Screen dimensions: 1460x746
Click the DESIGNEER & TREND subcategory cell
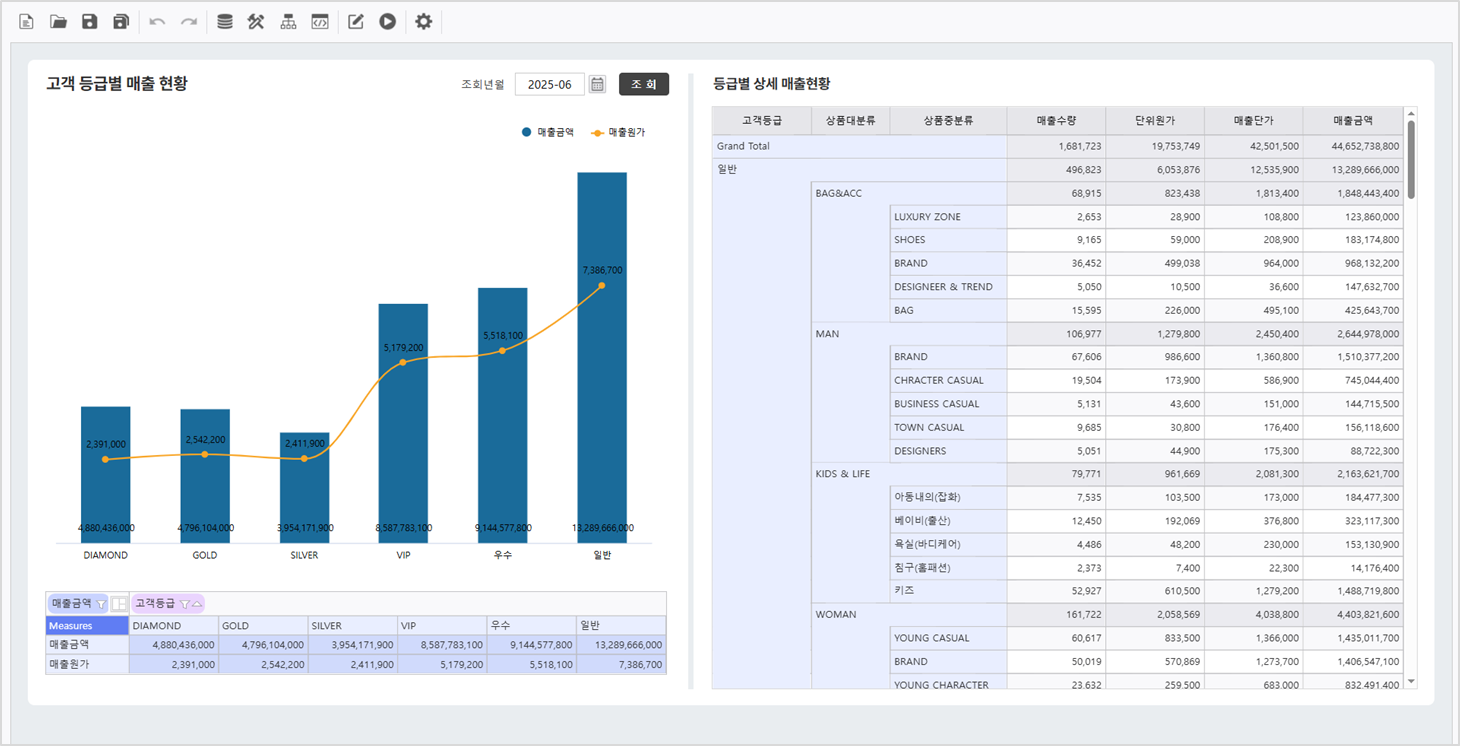pyautogui.click(x=948, y=286)
